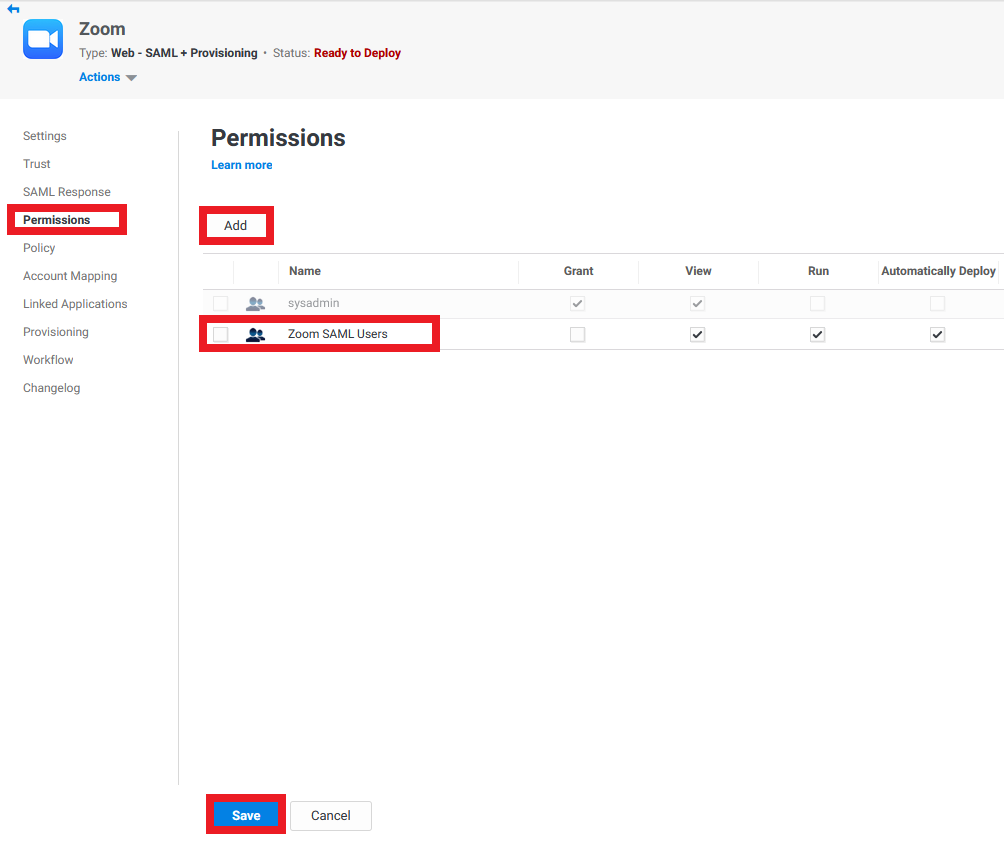
Task: Click the Web - SAML + Provisioning type
Action: point(184,53)
